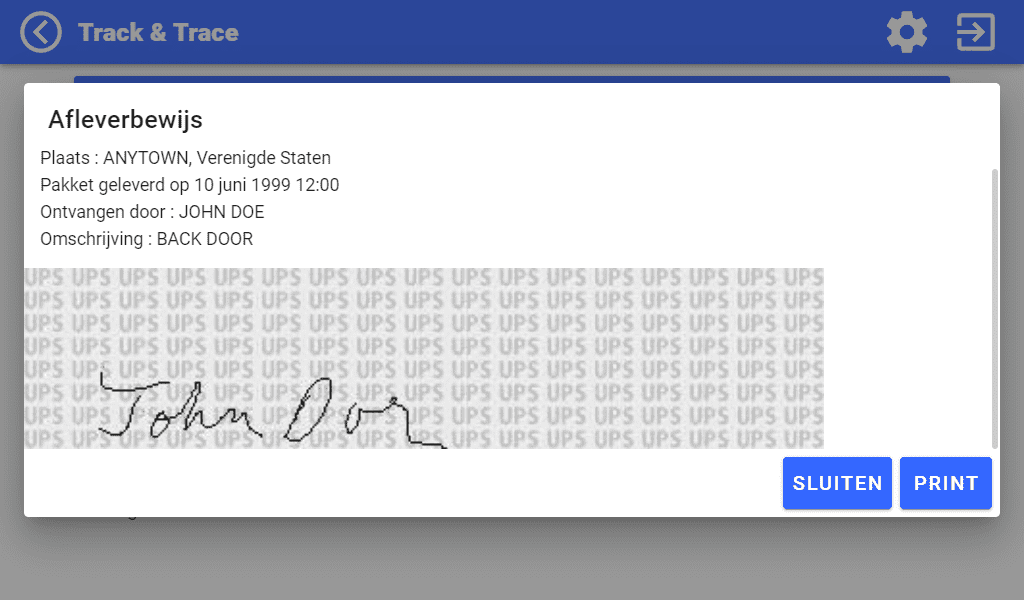Click the delivery date 10 juni 1999

(242, 185)
